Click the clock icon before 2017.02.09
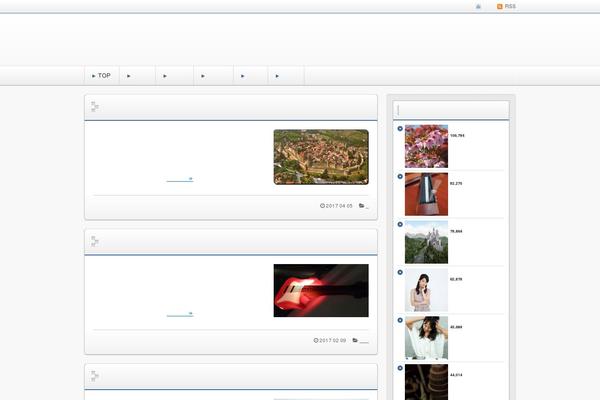Image resolution: width=600 pixels, height=400 pixels. 316,340
